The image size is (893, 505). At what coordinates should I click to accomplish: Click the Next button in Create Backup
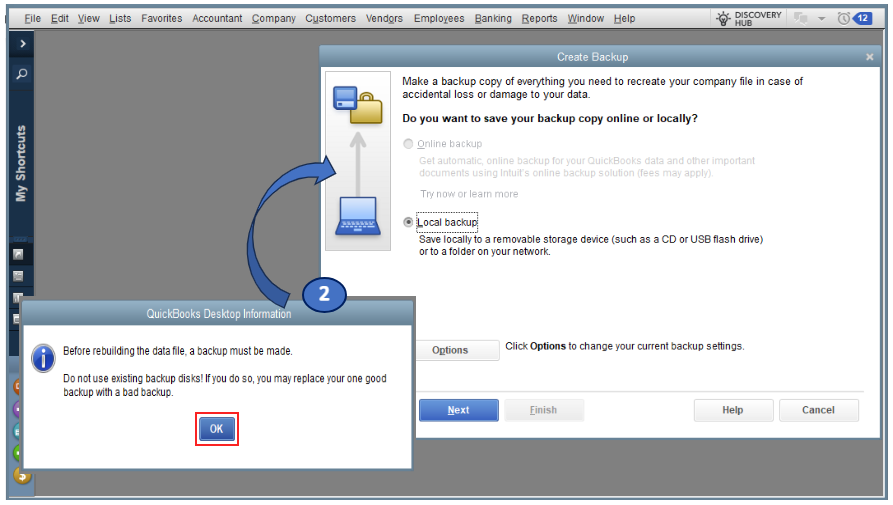click(x=458, y=410)
